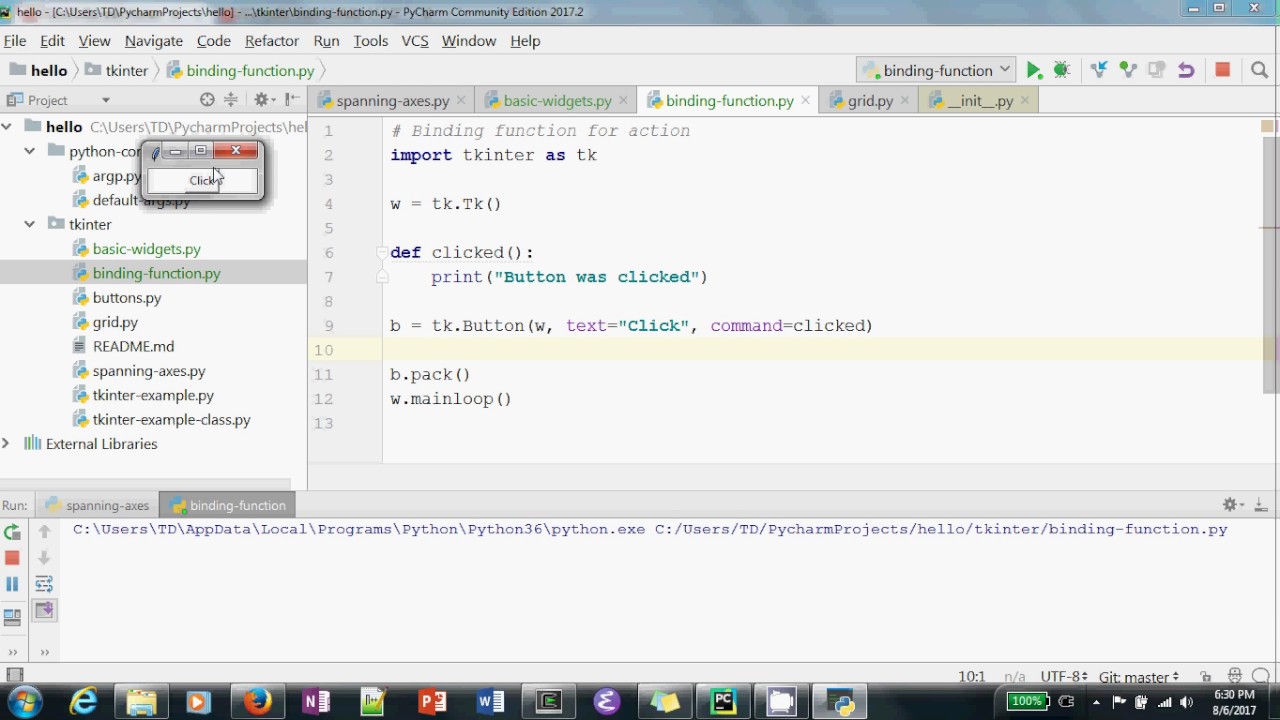1280x720 pixels.
Task: Restore layout in Run panel
Action: pyautogui.click(x=12, y=617)
